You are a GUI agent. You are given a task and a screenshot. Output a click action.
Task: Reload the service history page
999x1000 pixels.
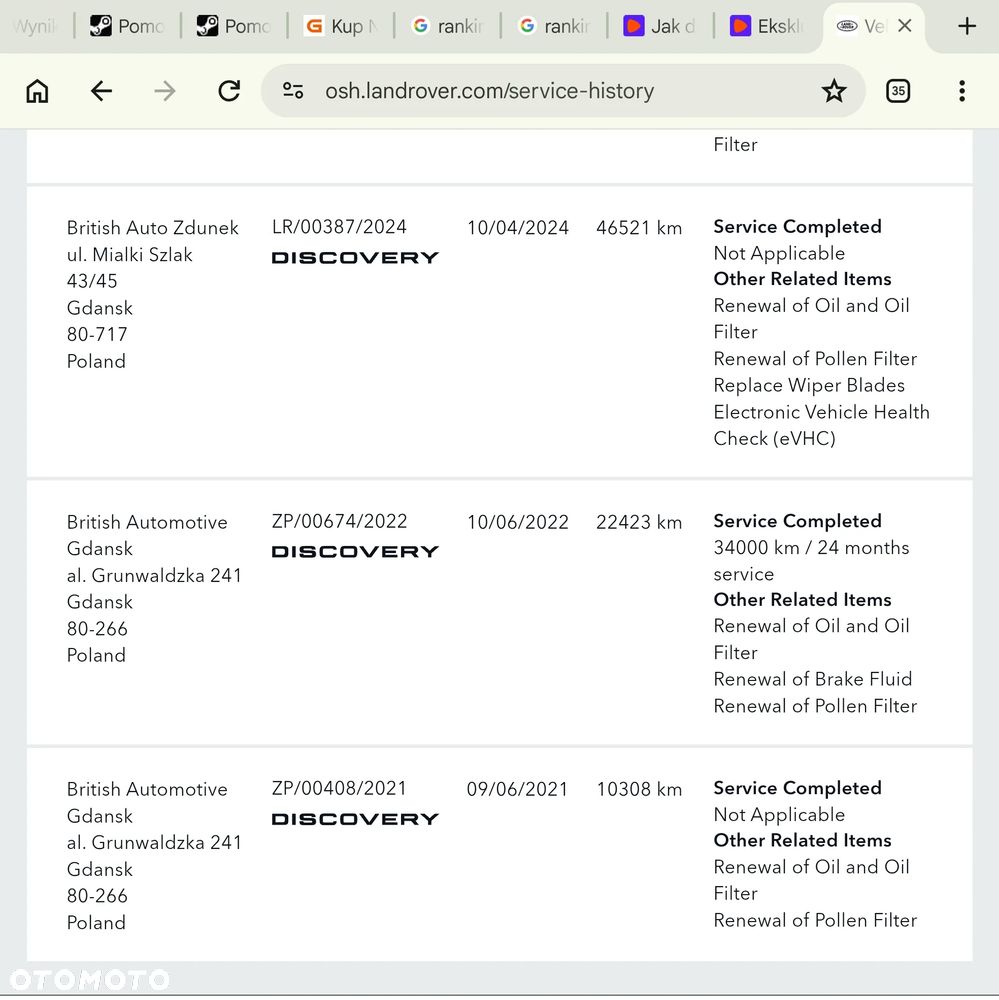229,91
